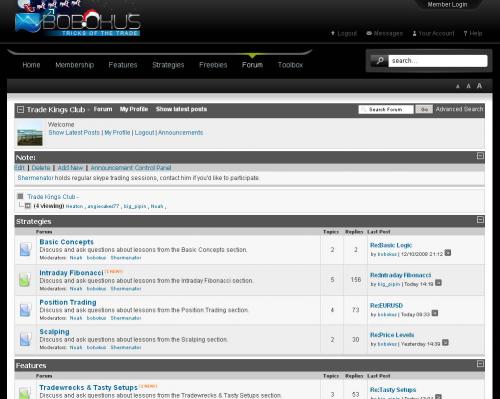Collapse the Note announcement panel
Image resolution: width=500 pixels, height=399 pixels.
coord(480,156)
